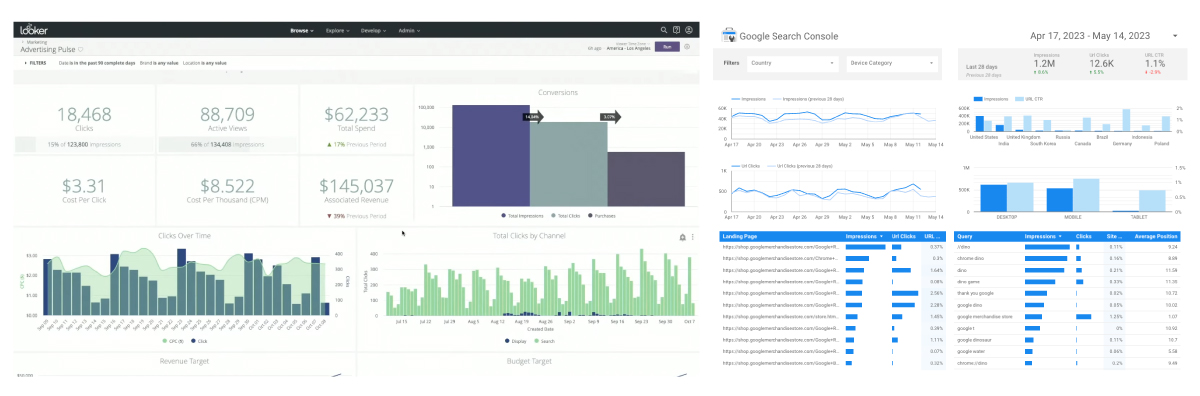Favorite the Advertising Pulse dashboard

(x=81, y=49)
